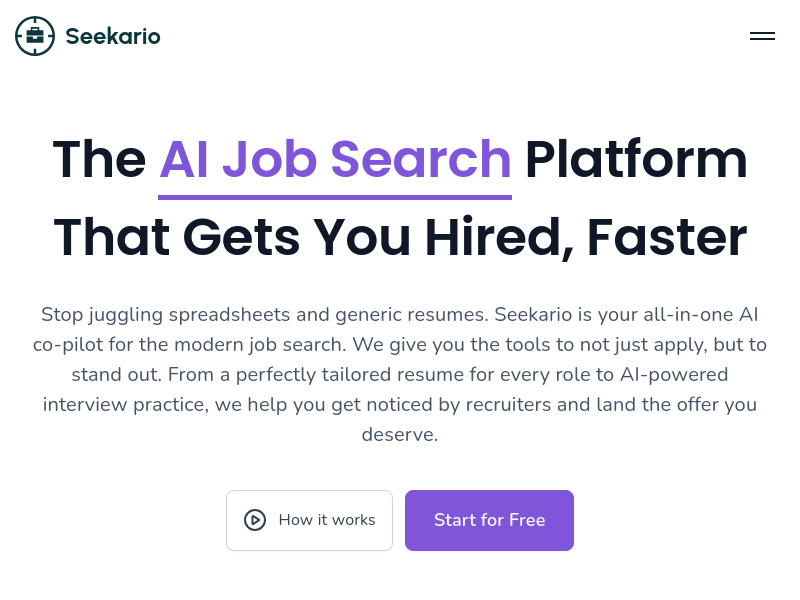Viewport: 800px width, 600px height.
Task: Click the purple "AI Job Search" text
Action: pyautogui.click(x=335, y=159)
